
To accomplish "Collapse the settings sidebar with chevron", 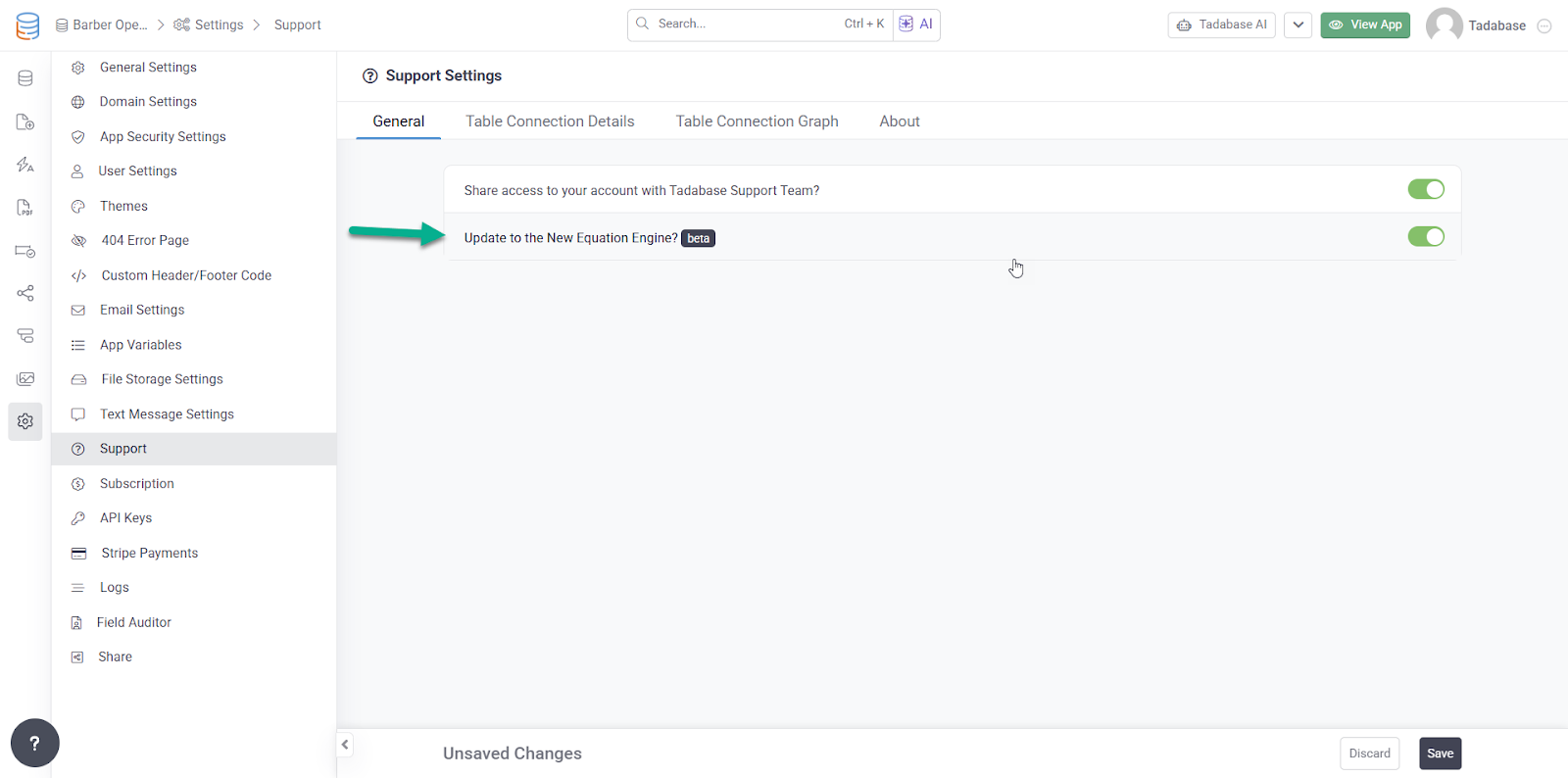I will [345, 745].
